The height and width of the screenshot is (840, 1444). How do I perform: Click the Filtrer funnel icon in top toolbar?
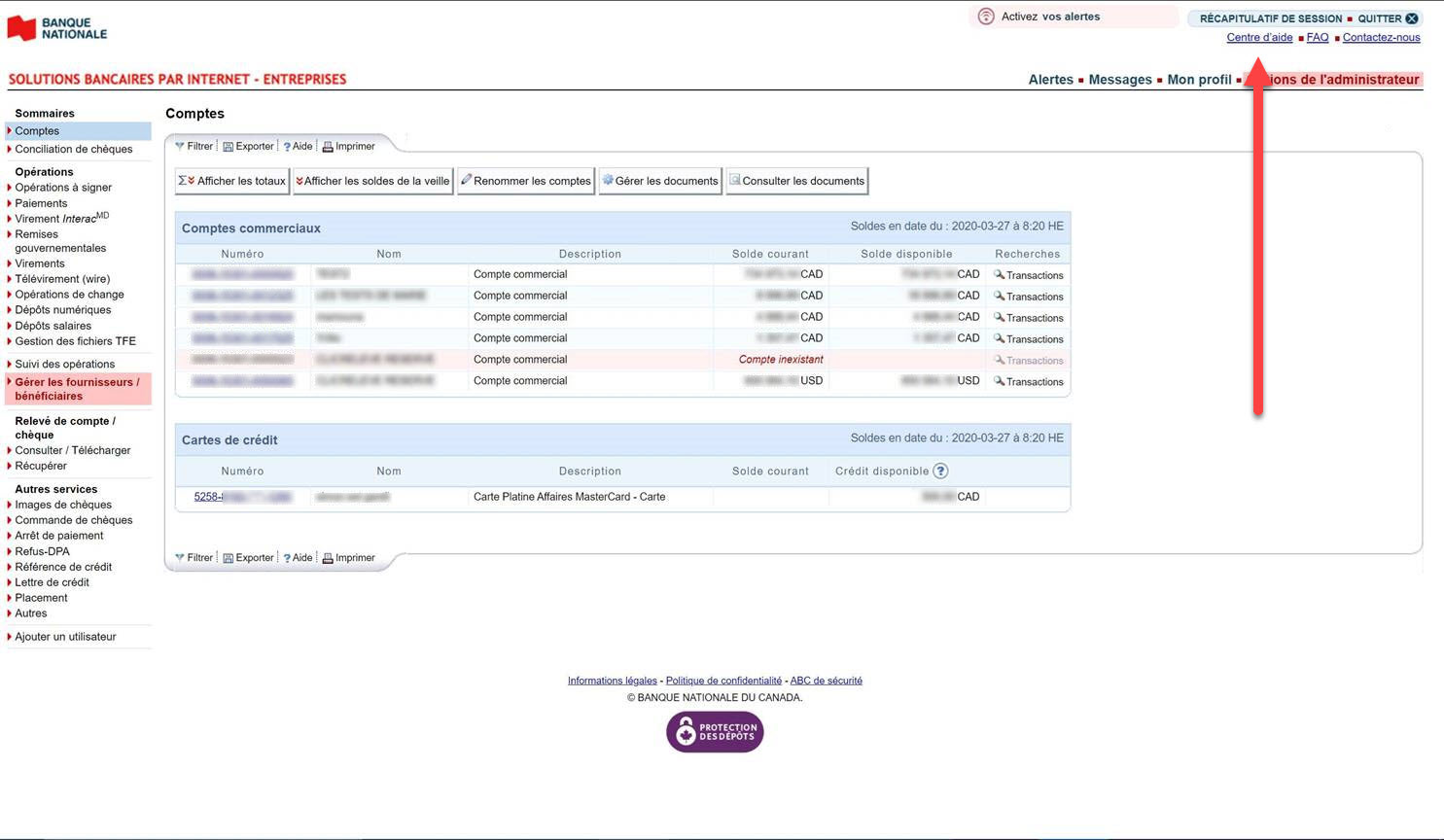tap(180, 147)
